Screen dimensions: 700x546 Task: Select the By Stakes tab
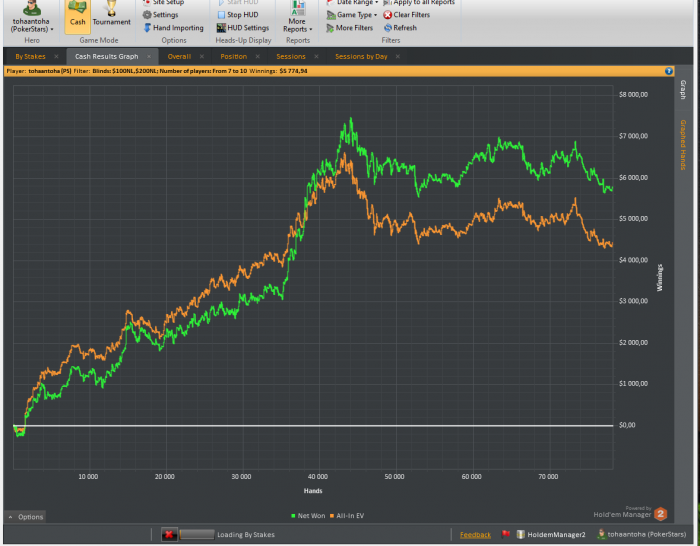(x=30, y=57)
